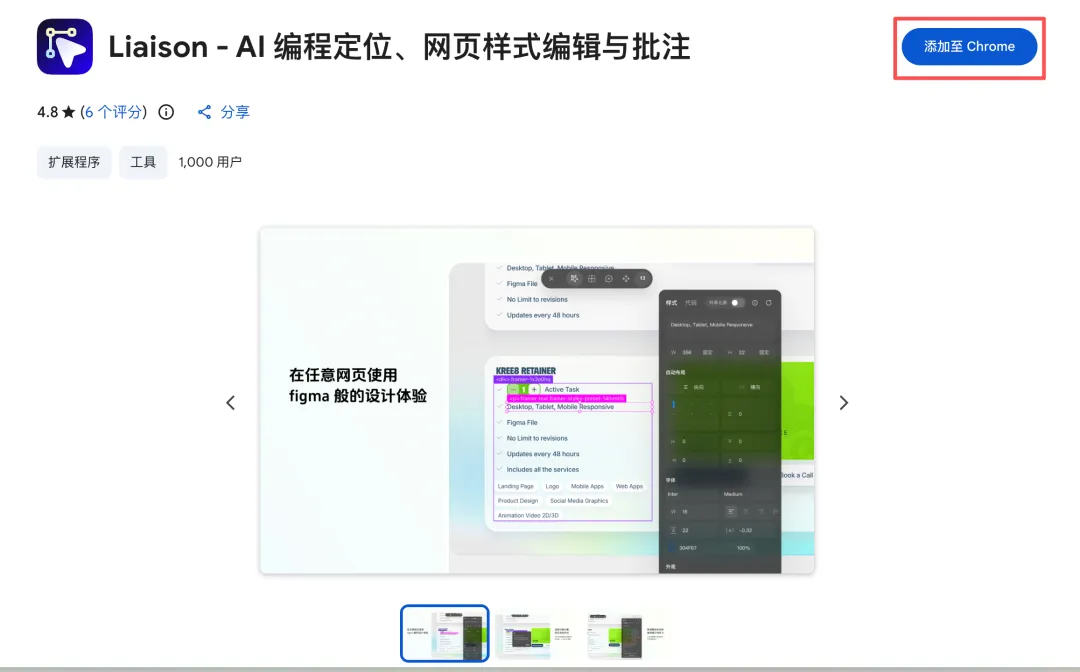Screen dimensions: 1080x672
Task: Select the first carousel thumbnail
Action: (x=445, y=633)
